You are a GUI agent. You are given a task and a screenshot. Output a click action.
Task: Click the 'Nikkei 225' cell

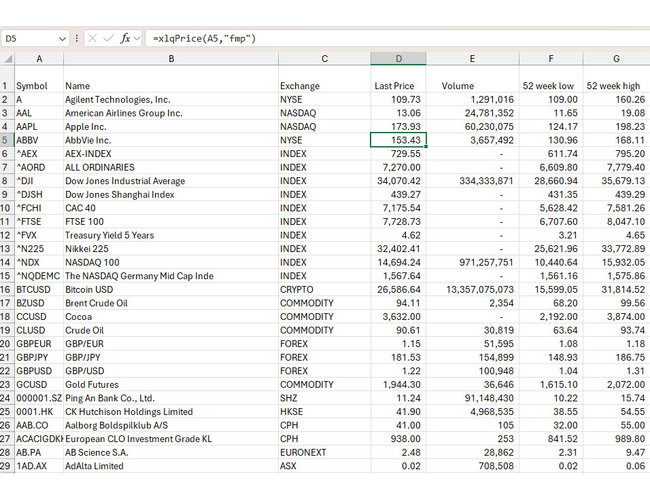coord(171,249)
